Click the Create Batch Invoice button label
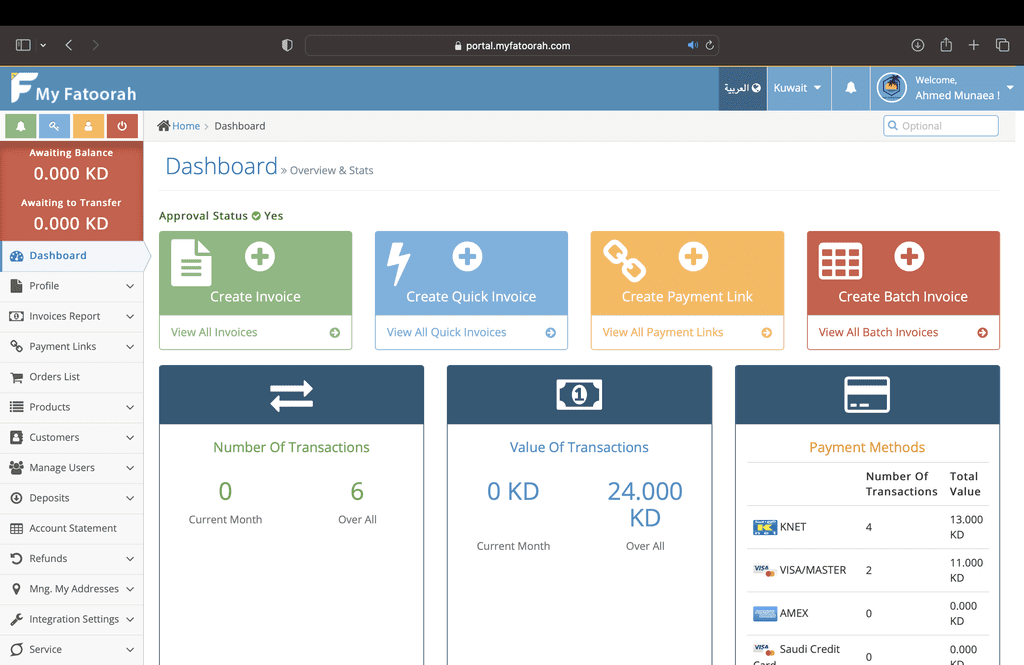The height and width of the screenshot is (665, 1024). (903, 297)
